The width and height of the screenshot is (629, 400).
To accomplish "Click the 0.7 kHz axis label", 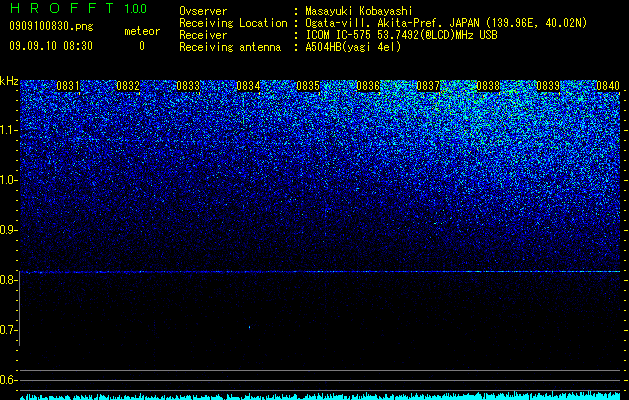I will click(x=8, y=330).
